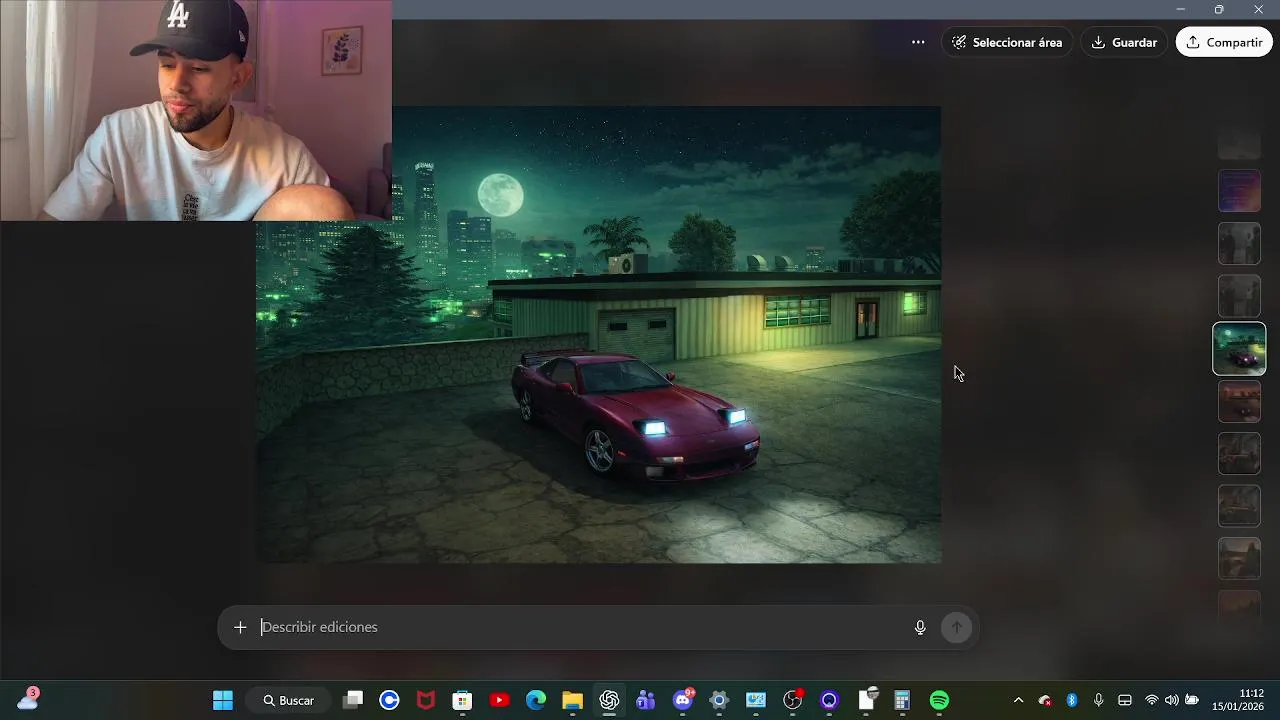Image resolution: width=1280 pixels, height=720 pixels.
Task: Open the McAfee taskbar icon
Action: (426, 700)
